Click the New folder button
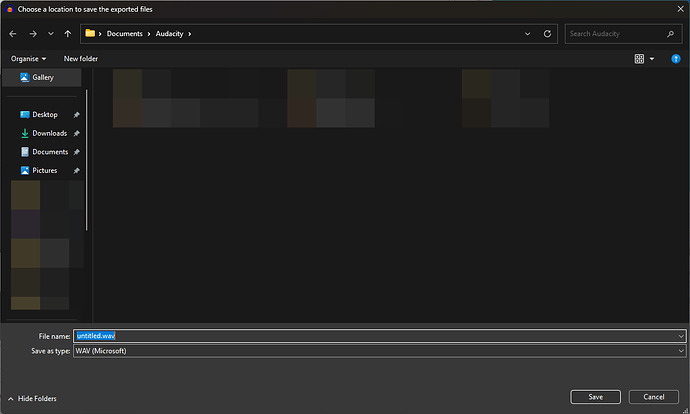Screen dimensions: 690x414 [x=81, y=59]
